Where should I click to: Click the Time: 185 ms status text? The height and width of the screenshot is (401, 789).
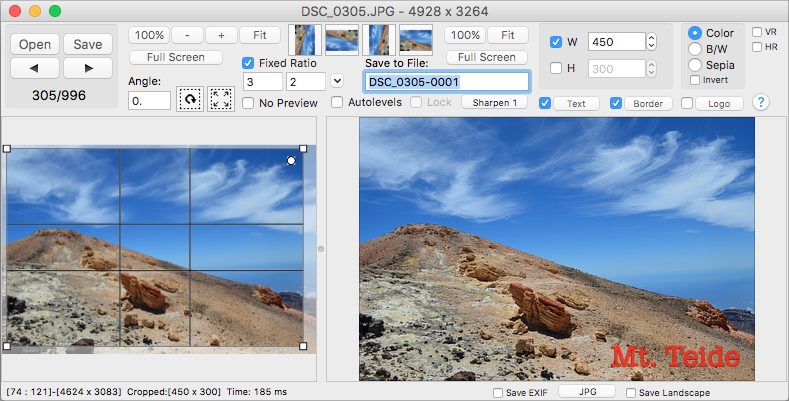pos(257,392)
